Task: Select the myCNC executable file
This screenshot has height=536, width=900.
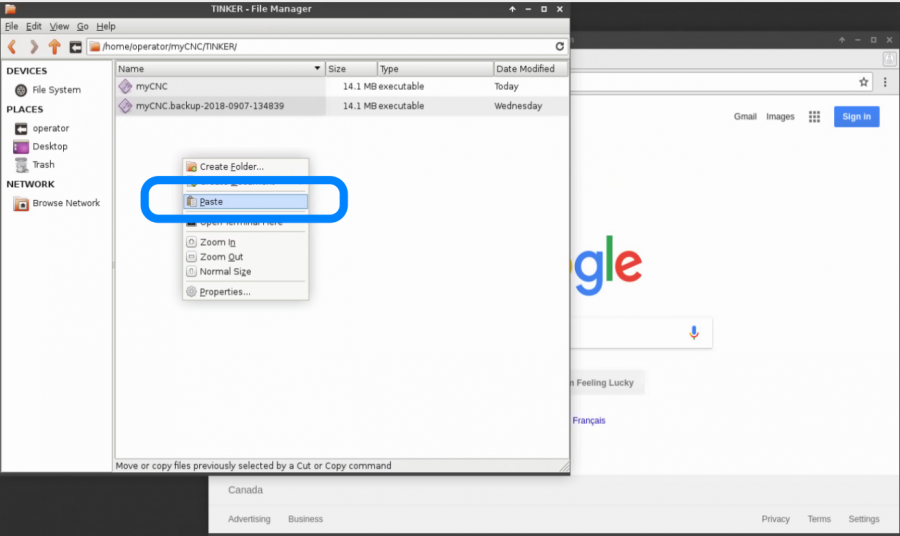Action: pyautogui.click(x=152, y=87)
